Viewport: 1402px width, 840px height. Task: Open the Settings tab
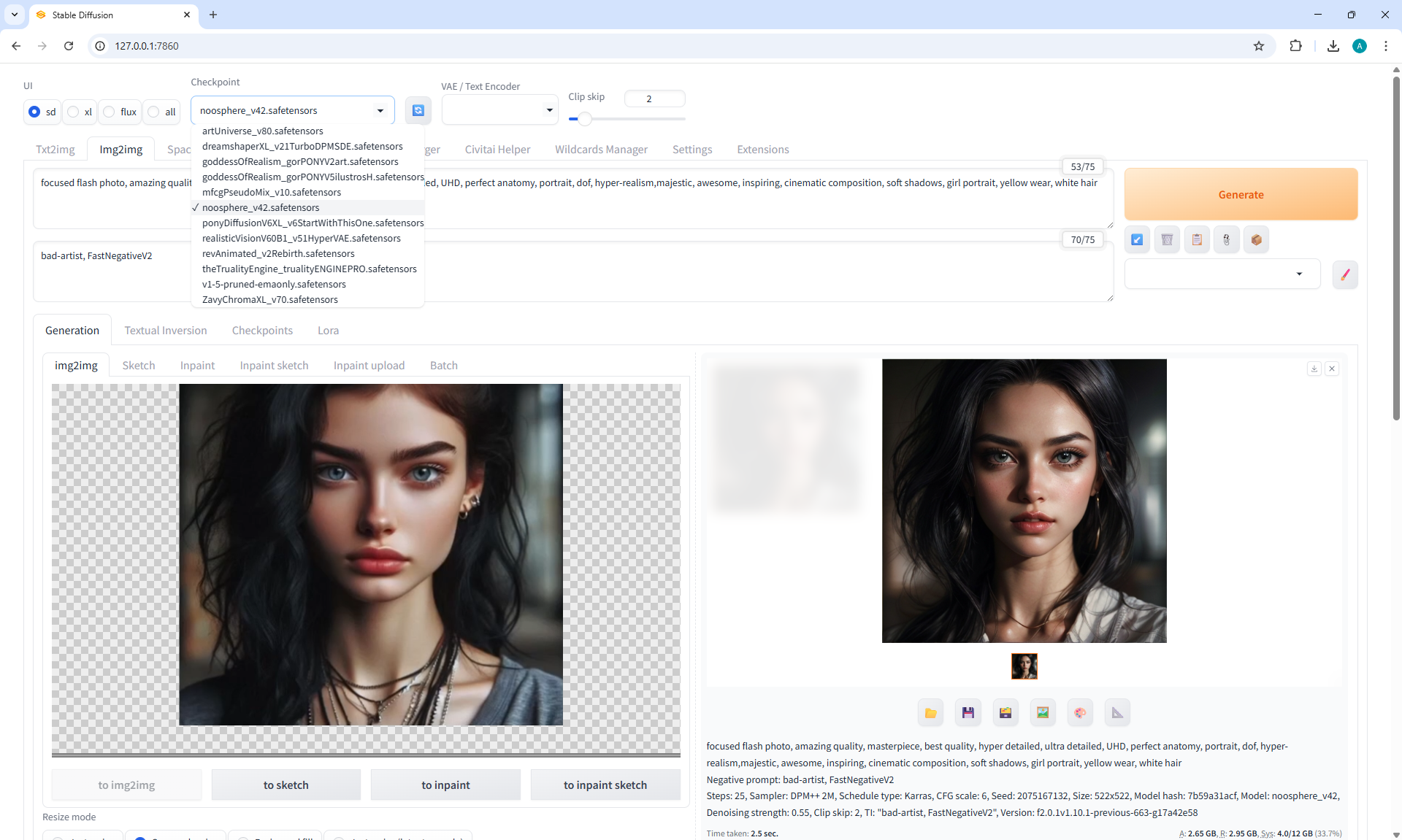(x=692, y=150)
